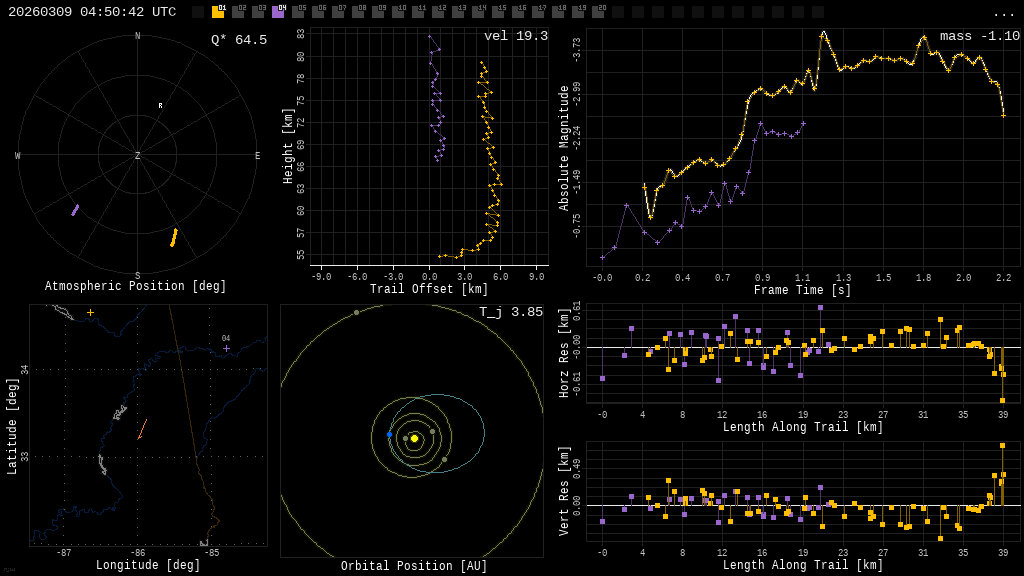Click the orange meteor track on polar plot
1024x576 pixels.
[174, 237]
